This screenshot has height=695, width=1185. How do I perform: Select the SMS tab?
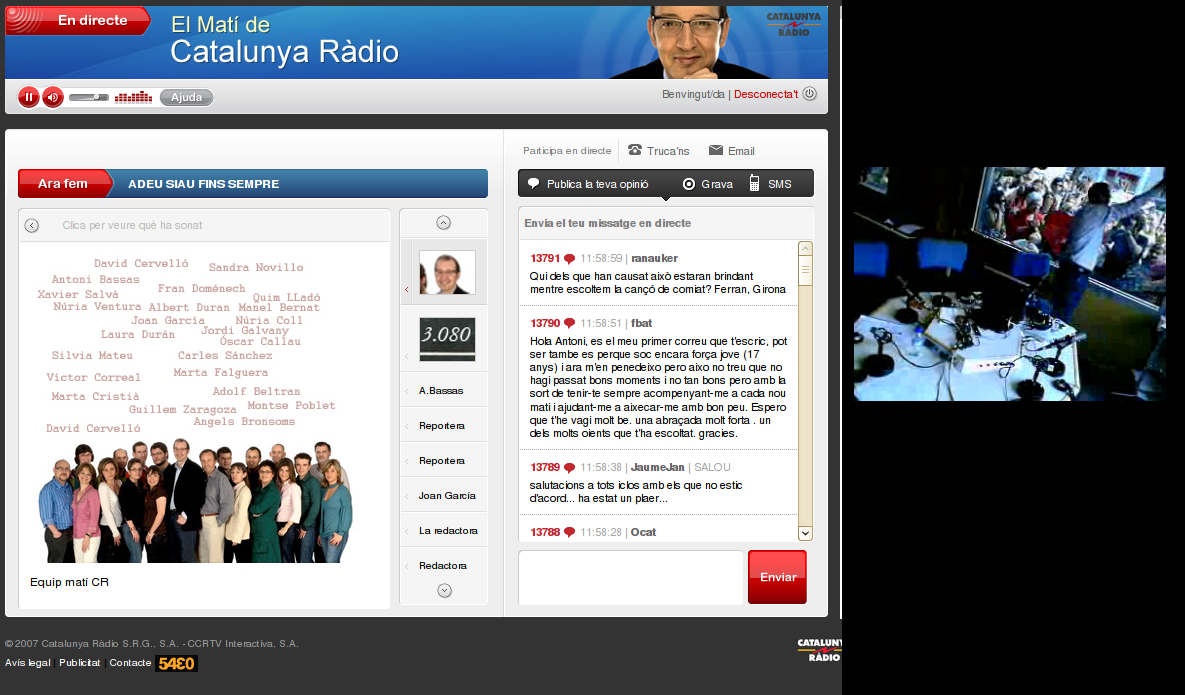[x=779, y=184]
